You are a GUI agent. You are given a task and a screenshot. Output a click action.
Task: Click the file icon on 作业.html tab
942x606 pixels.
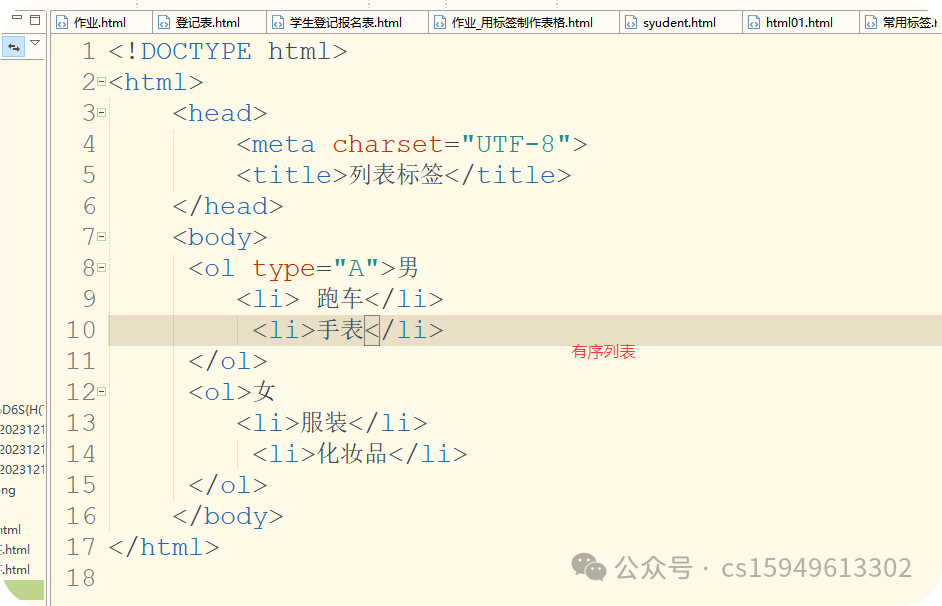pyautogui.click(x=62, y=22)
